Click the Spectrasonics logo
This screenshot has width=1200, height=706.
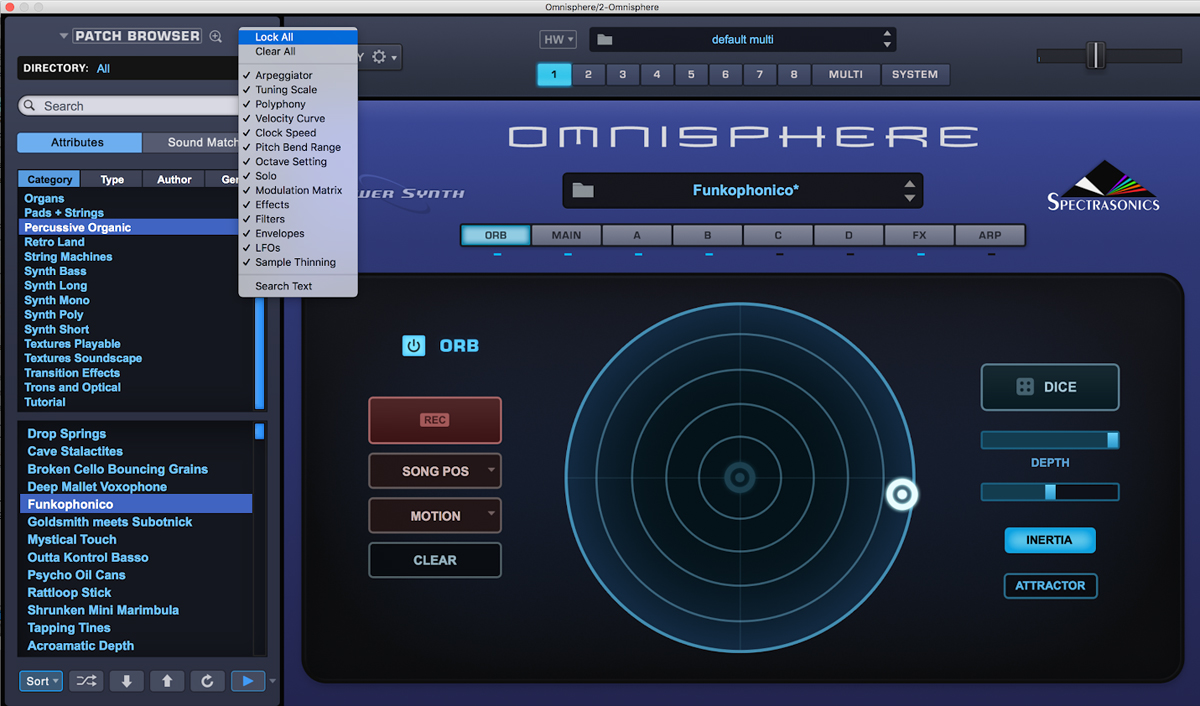(1104, 185)
